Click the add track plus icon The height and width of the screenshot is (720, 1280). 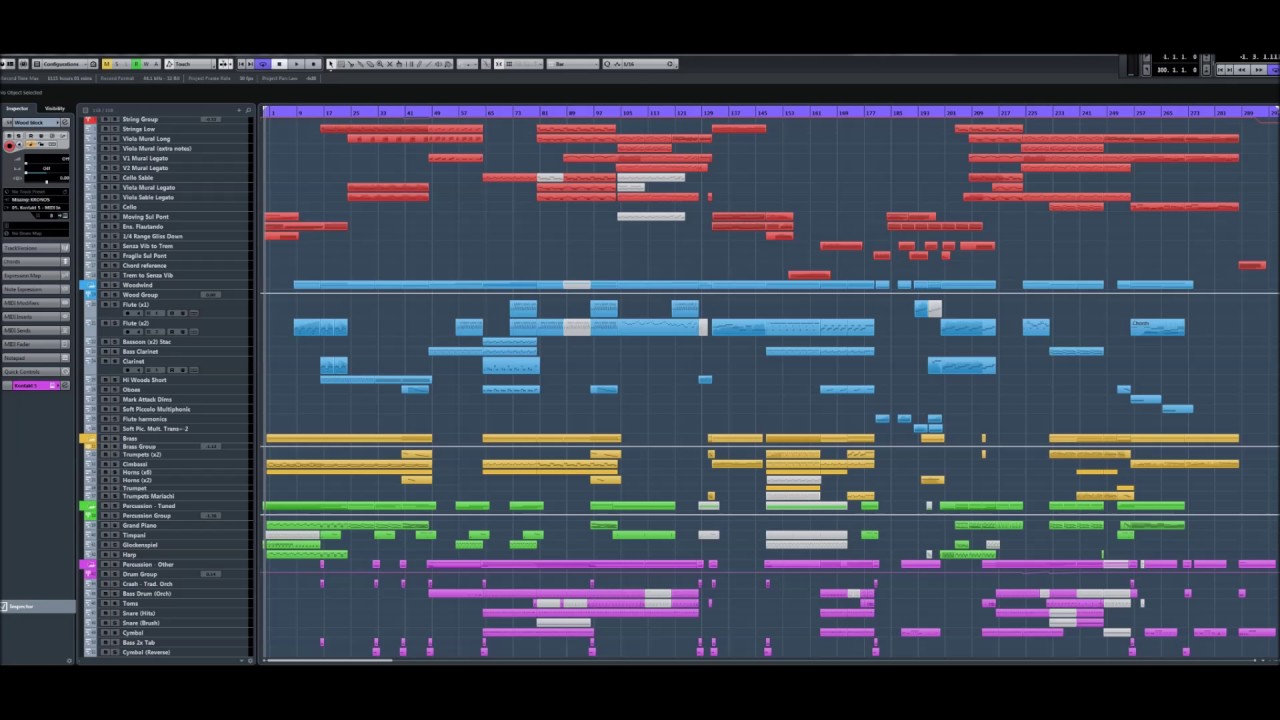coord(239,110)
